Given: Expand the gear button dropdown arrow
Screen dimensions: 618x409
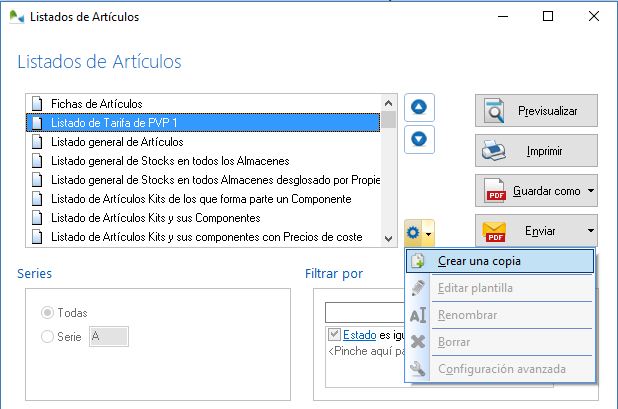Looking at the screenshot, I should click(x=428, y=234).
